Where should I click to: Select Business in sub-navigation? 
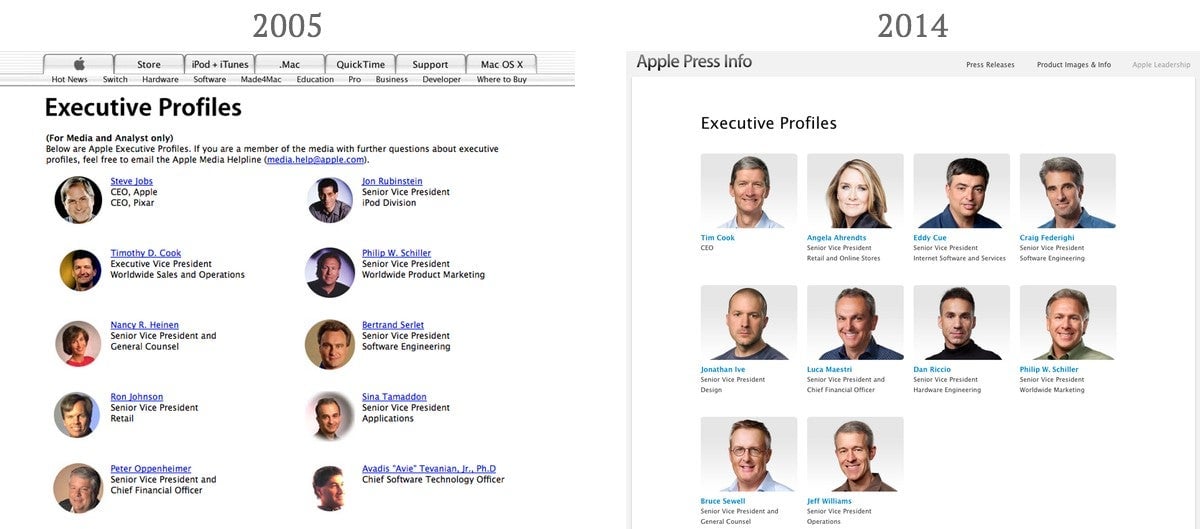point(392,80)
